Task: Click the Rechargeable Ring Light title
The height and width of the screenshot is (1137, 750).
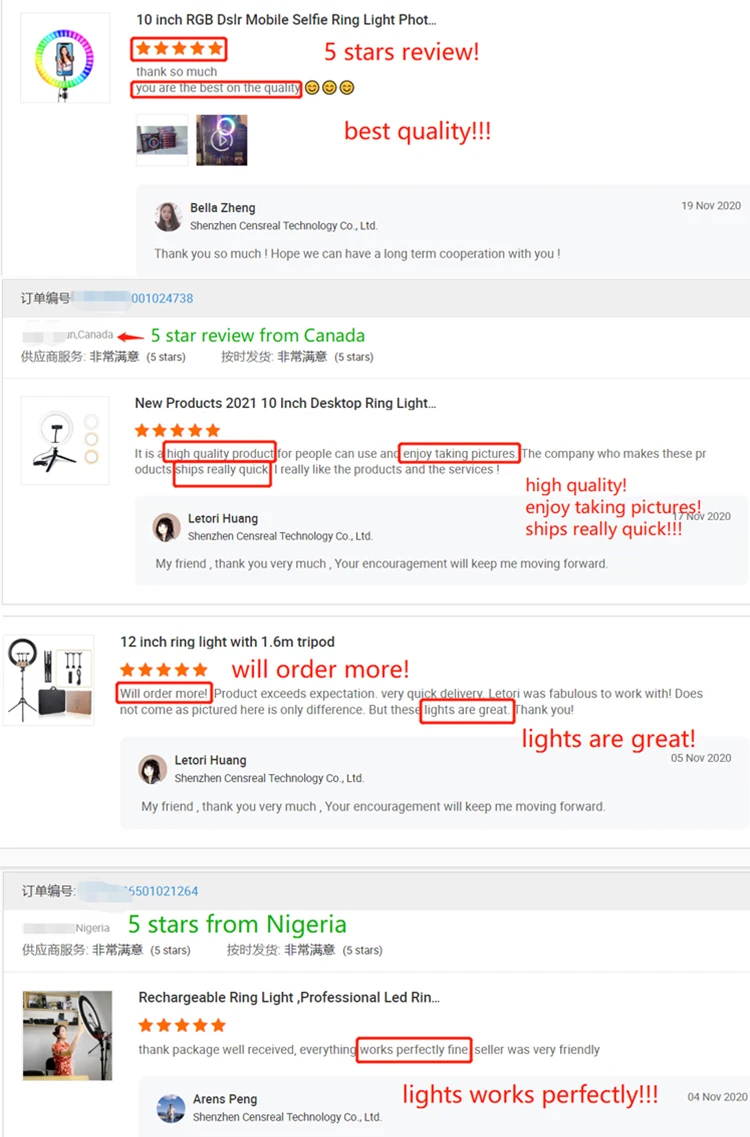Action: click(289, 998)
